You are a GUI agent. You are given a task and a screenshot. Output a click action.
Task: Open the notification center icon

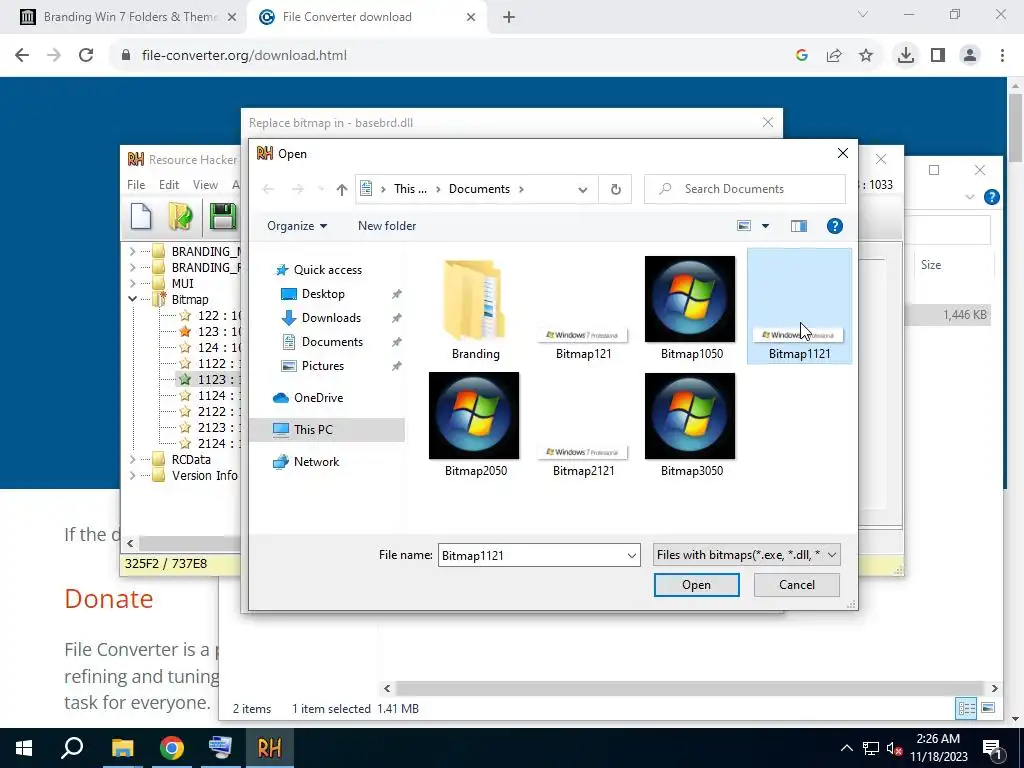pyautogui.click(x=991, y=748)
